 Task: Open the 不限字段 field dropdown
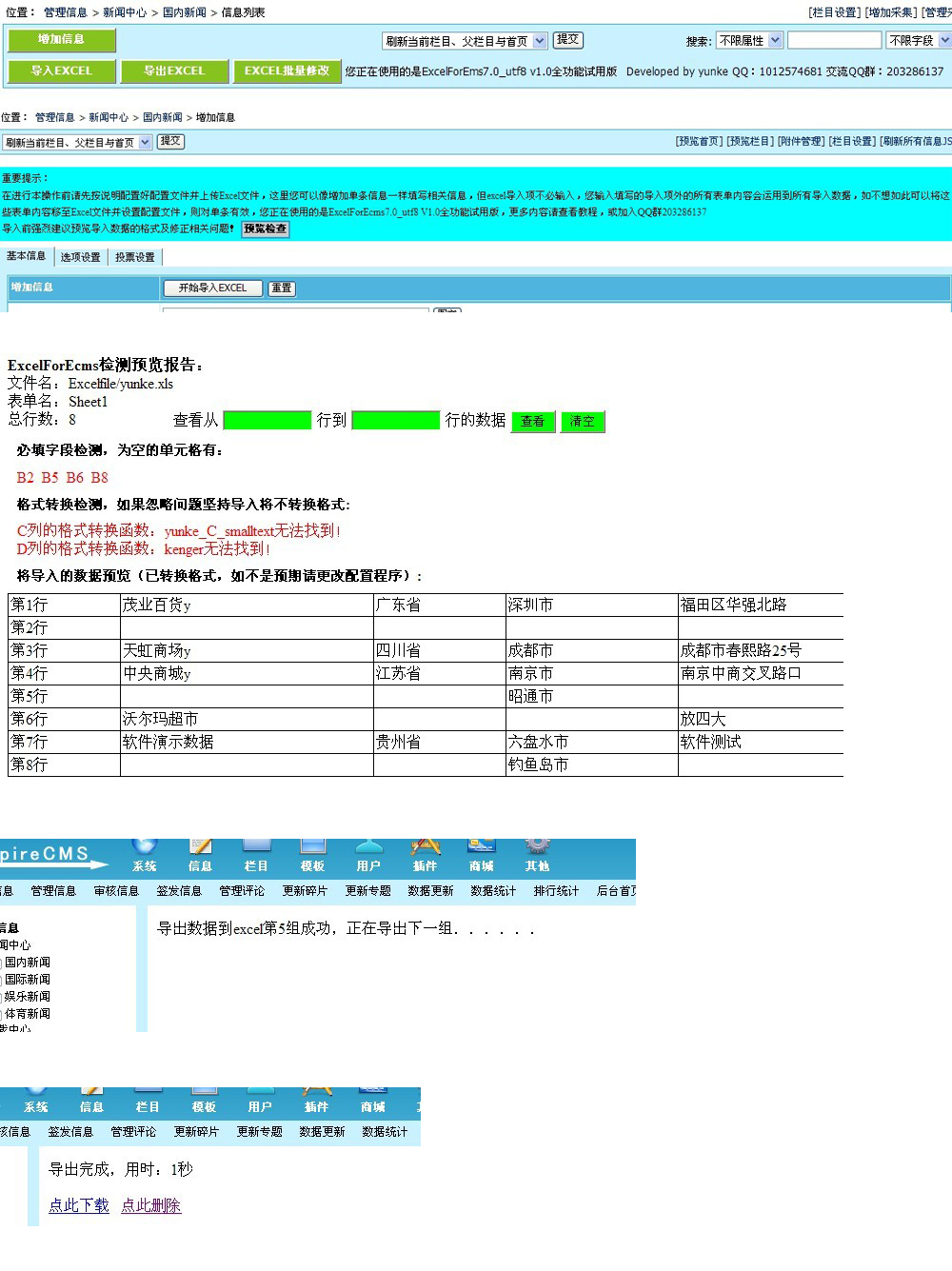coord(944,40)
